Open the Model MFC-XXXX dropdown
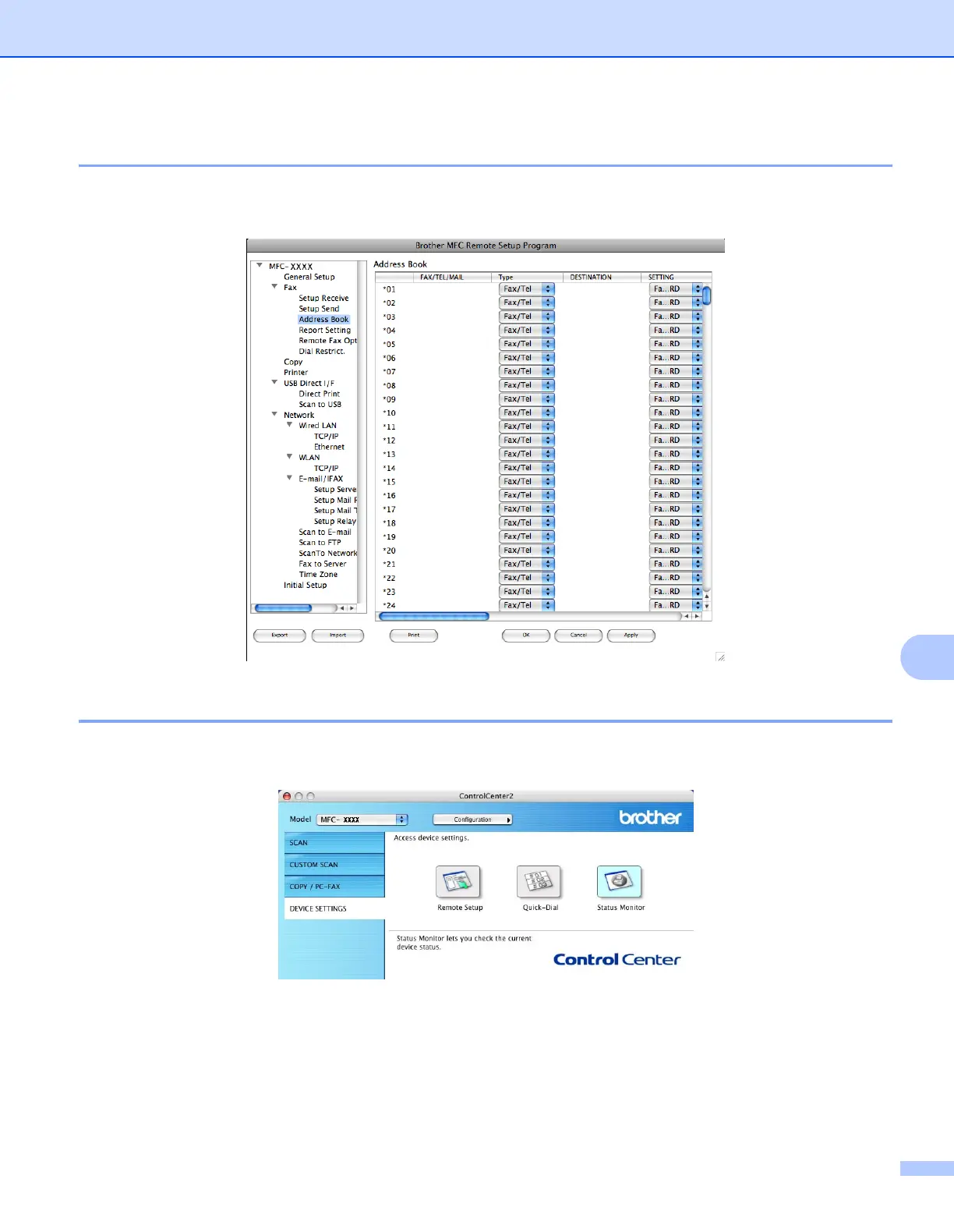This screenshot has height=1232, width=954. (362, 820)
